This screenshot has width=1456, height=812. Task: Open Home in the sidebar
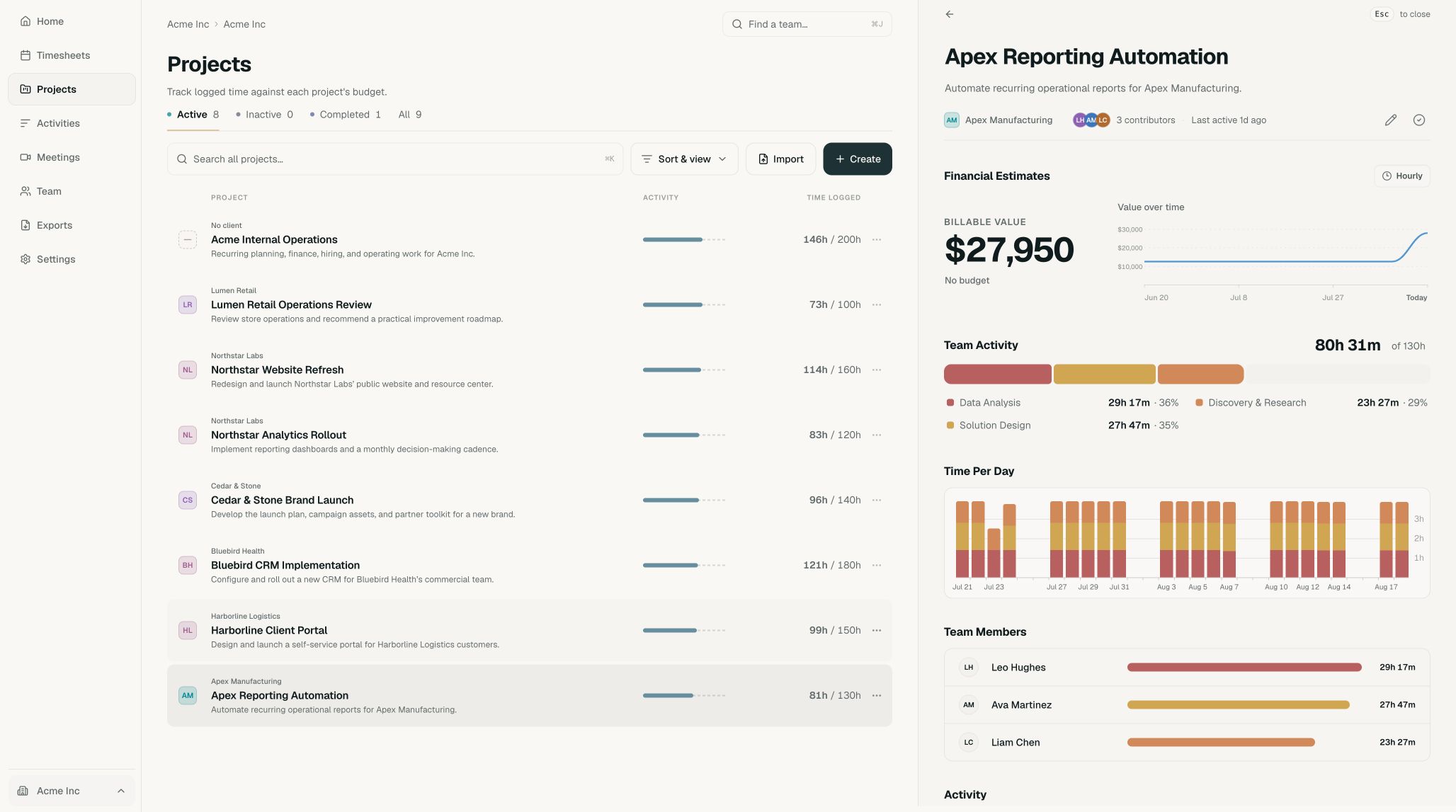tap(72, 21)
